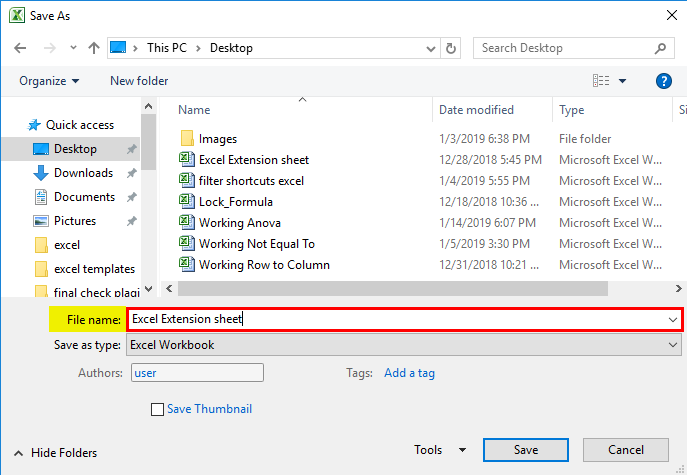The height and width of the screenshot is (475, 687).
Task: Open the Save as type dropdown
Action: (x=405, y=345)
